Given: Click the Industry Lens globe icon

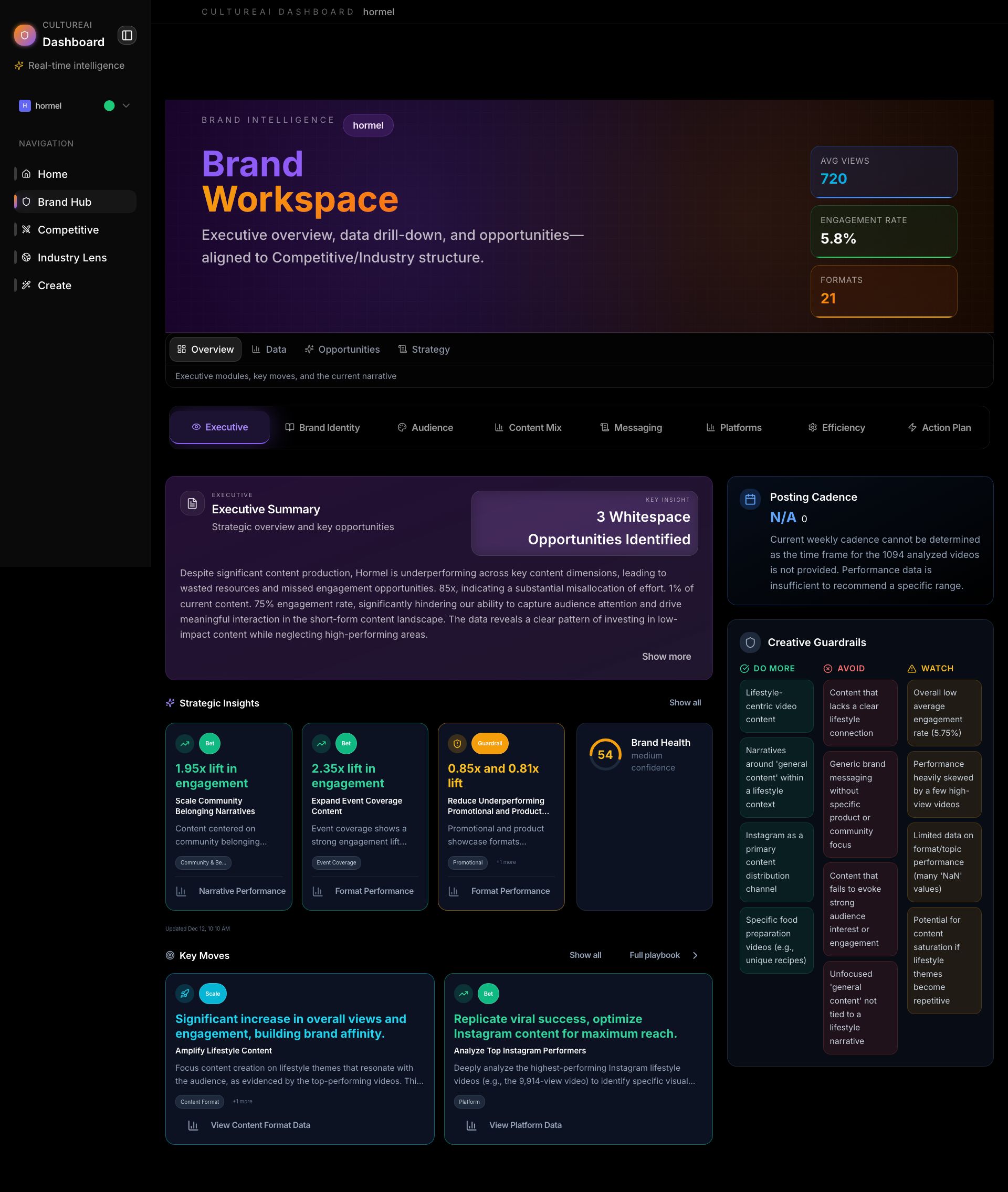Looking at the screenshot, I should tap(26, 258).
